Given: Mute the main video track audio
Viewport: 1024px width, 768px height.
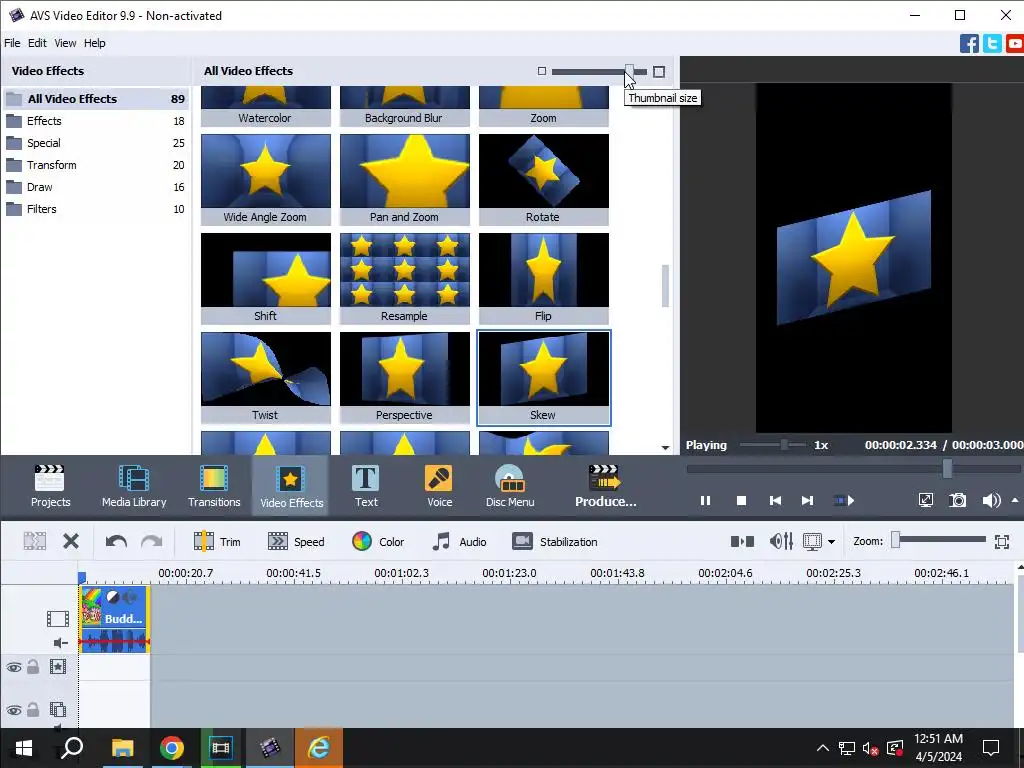Looking at the screenshot, I should [60, 643].
